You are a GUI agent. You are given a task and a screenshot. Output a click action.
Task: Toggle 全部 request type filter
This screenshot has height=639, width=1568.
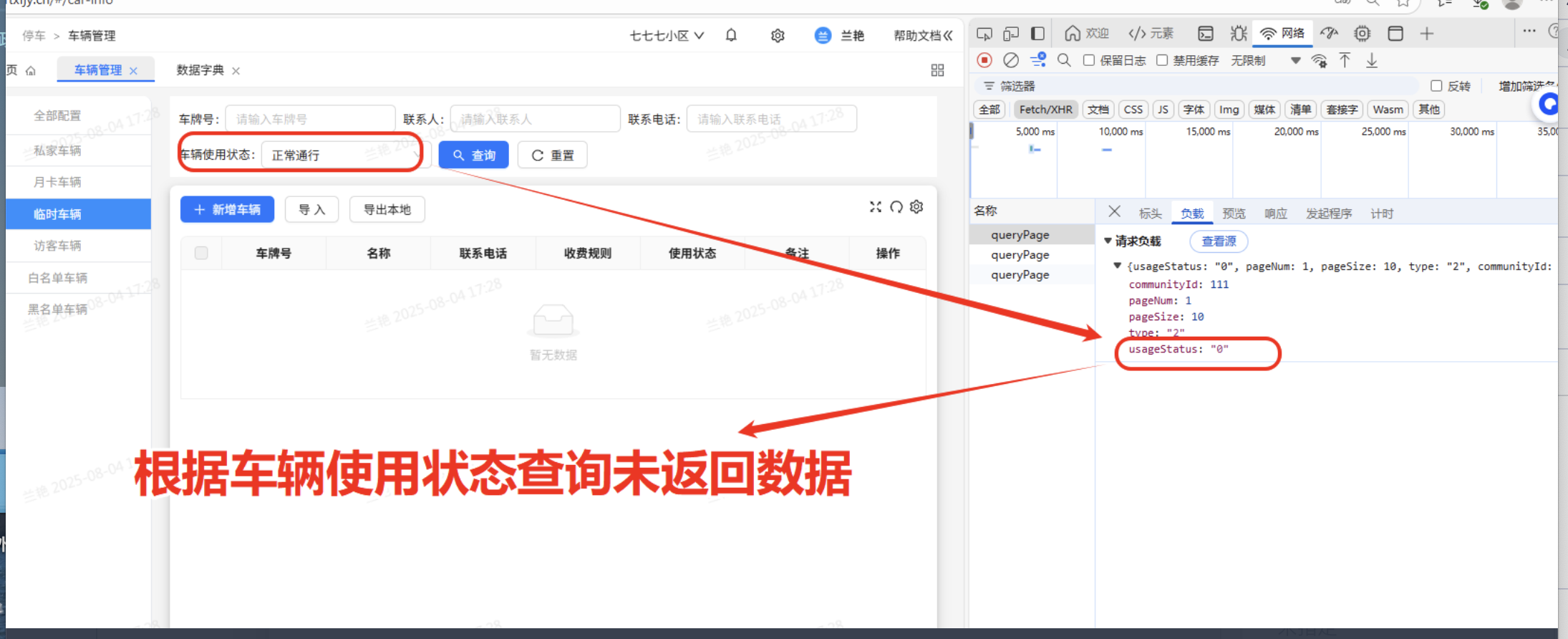click(989, 110)
